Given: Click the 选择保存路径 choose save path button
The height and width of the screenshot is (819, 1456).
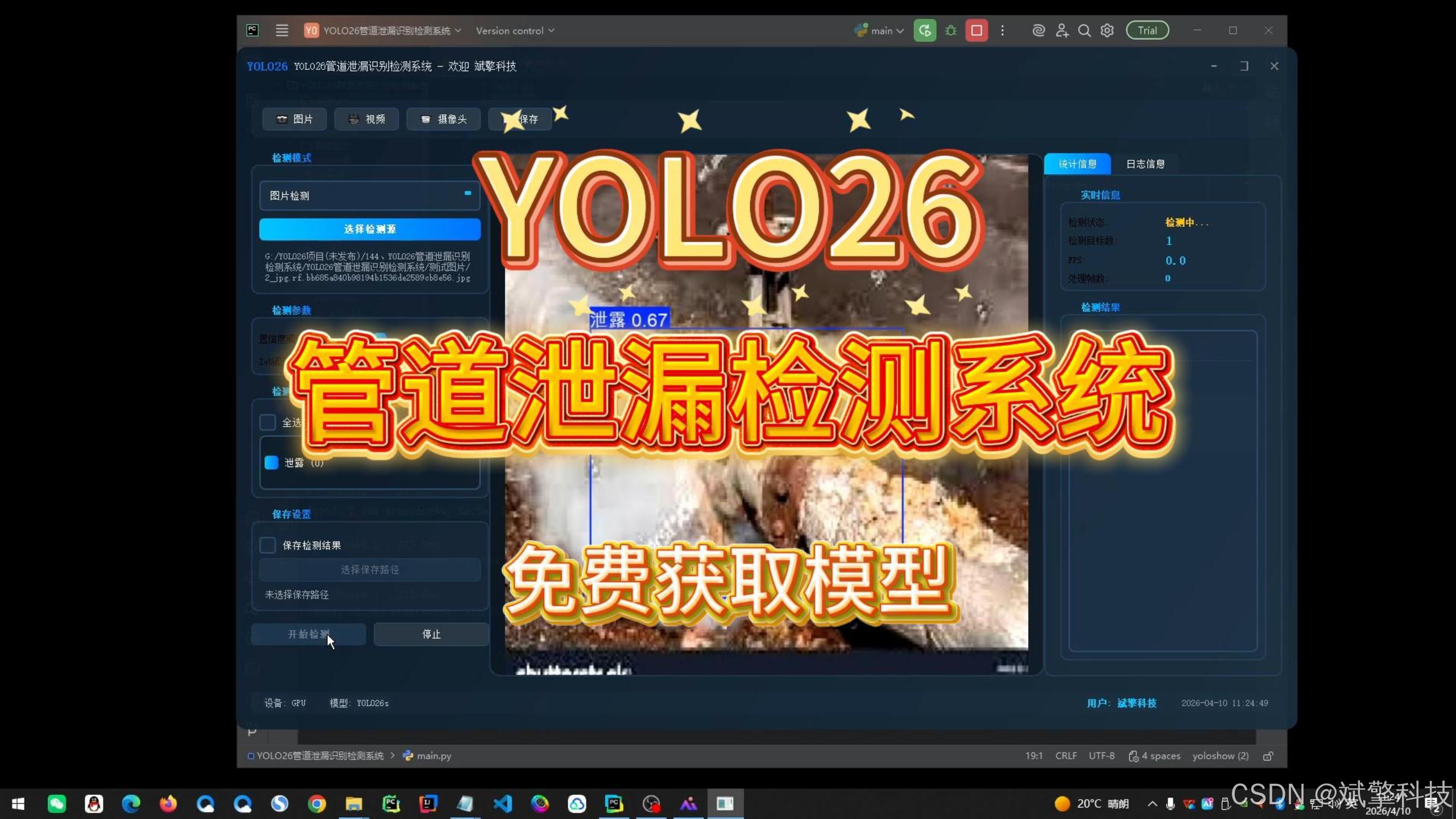Looking at the screenshot, I should 370,570.
